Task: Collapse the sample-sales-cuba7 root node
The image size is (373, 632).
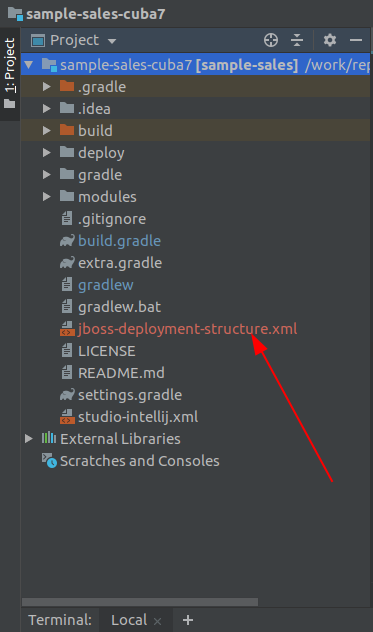Action: point(29,64)
